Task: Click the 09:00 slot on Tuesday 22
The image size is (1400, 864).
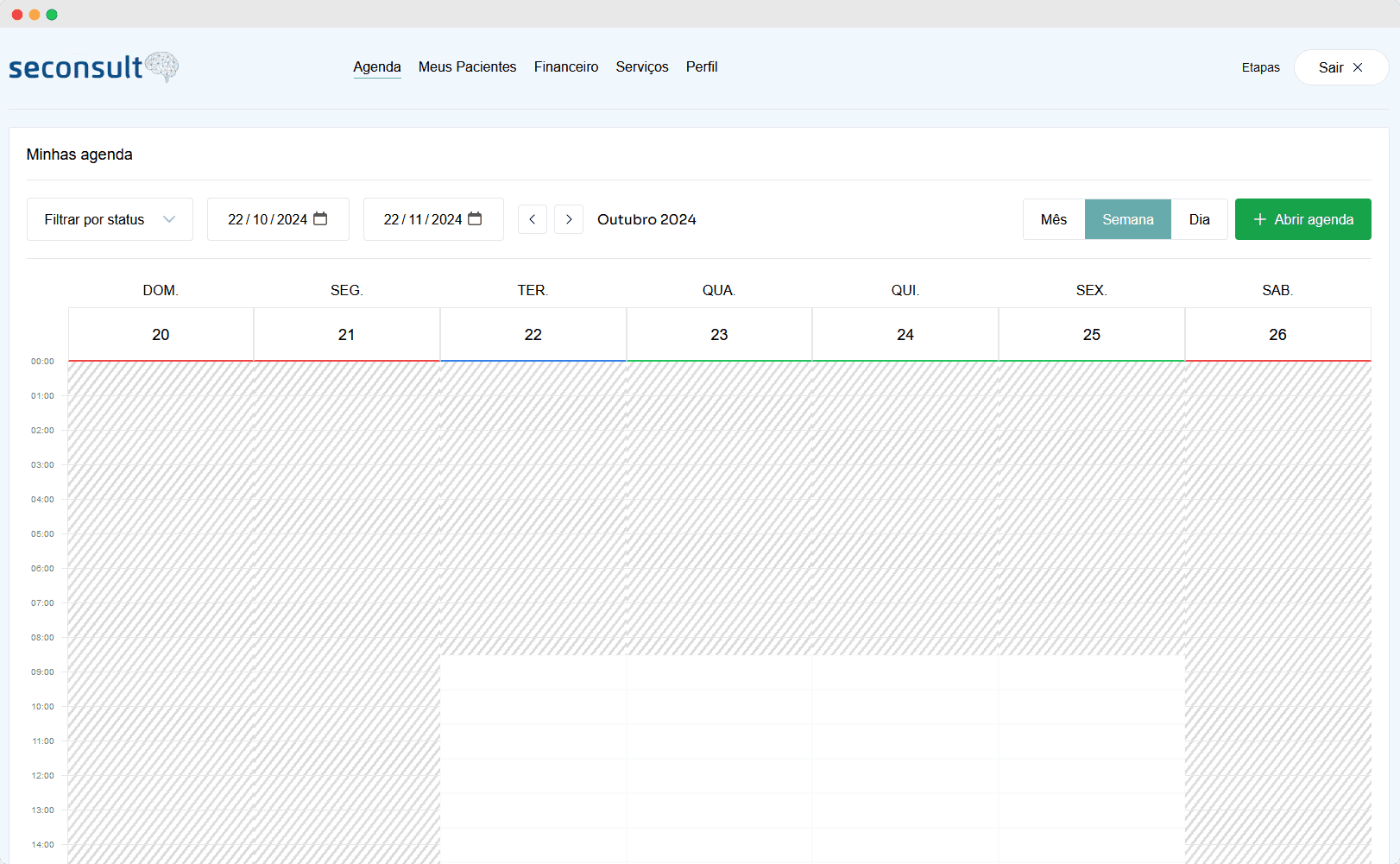Action: pyautogui.click(x=533, y=672)
